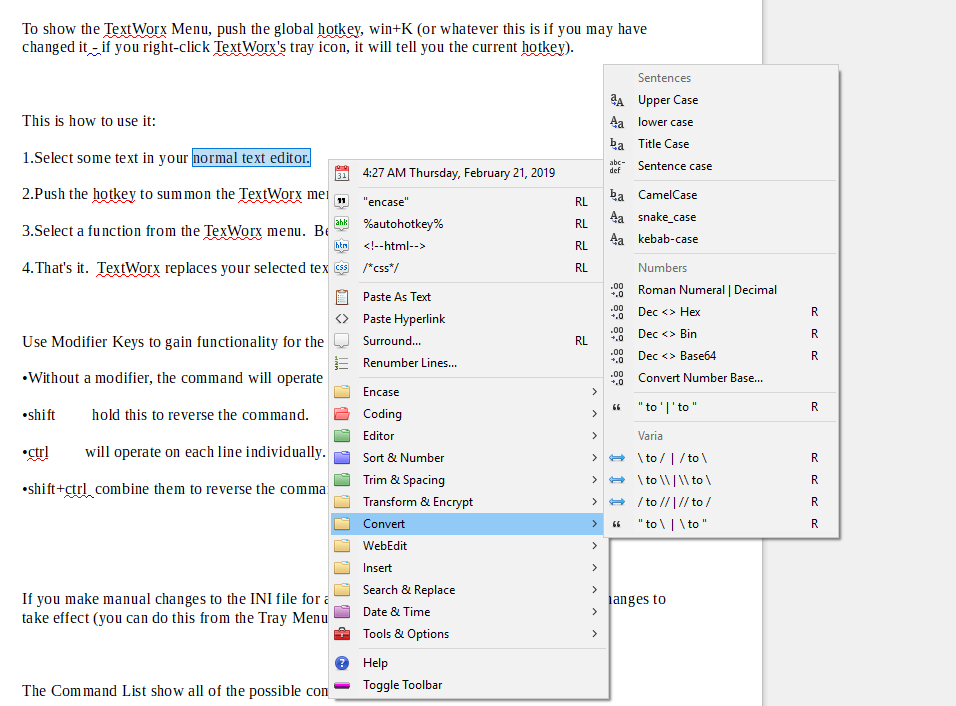Click the red Coding folder icon
This screenshot has width=956, height=706.
(x=342, y=414)
